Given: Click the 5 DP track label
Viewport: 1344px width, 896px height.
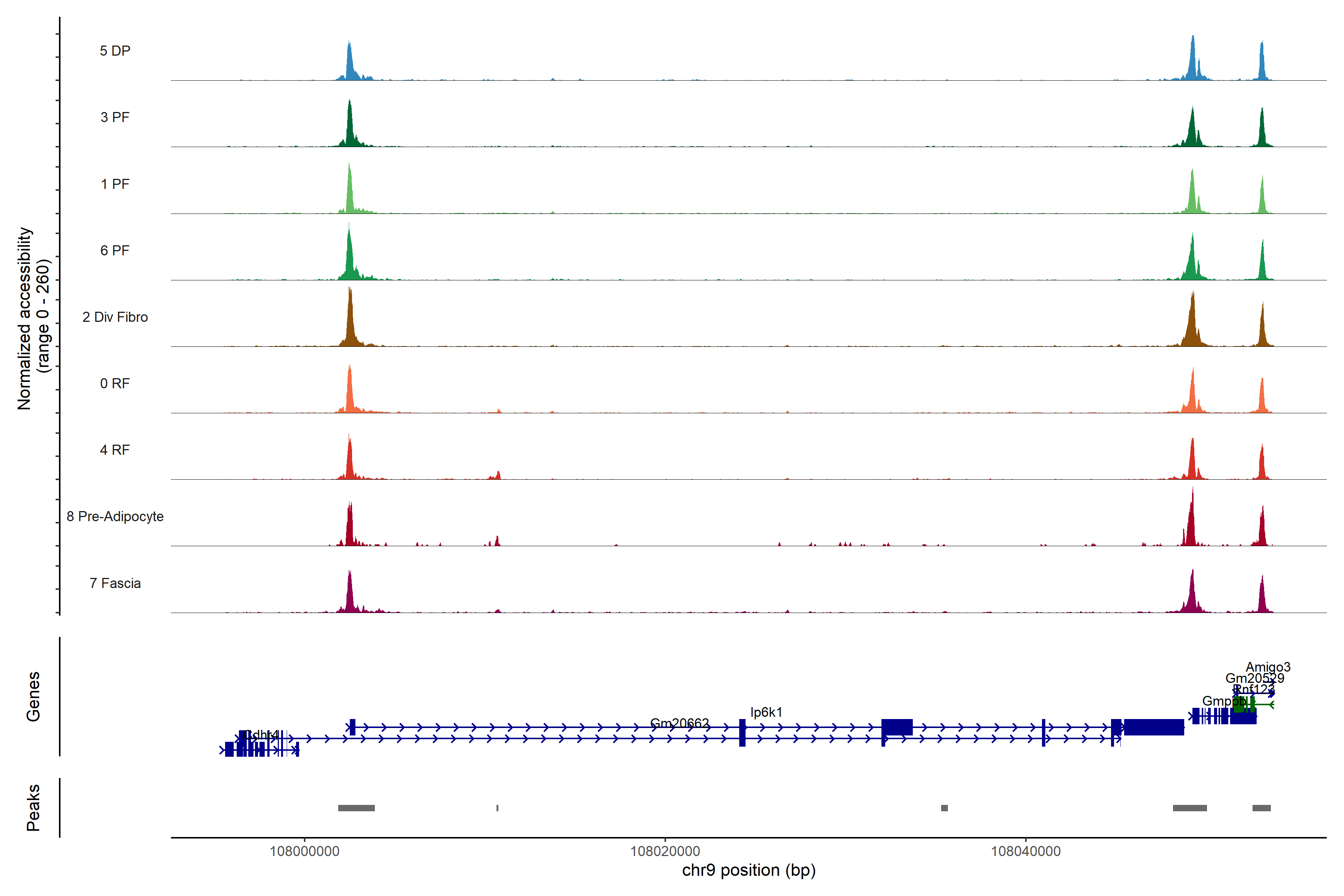Looking at the screenshot, I should click(115, 51).
